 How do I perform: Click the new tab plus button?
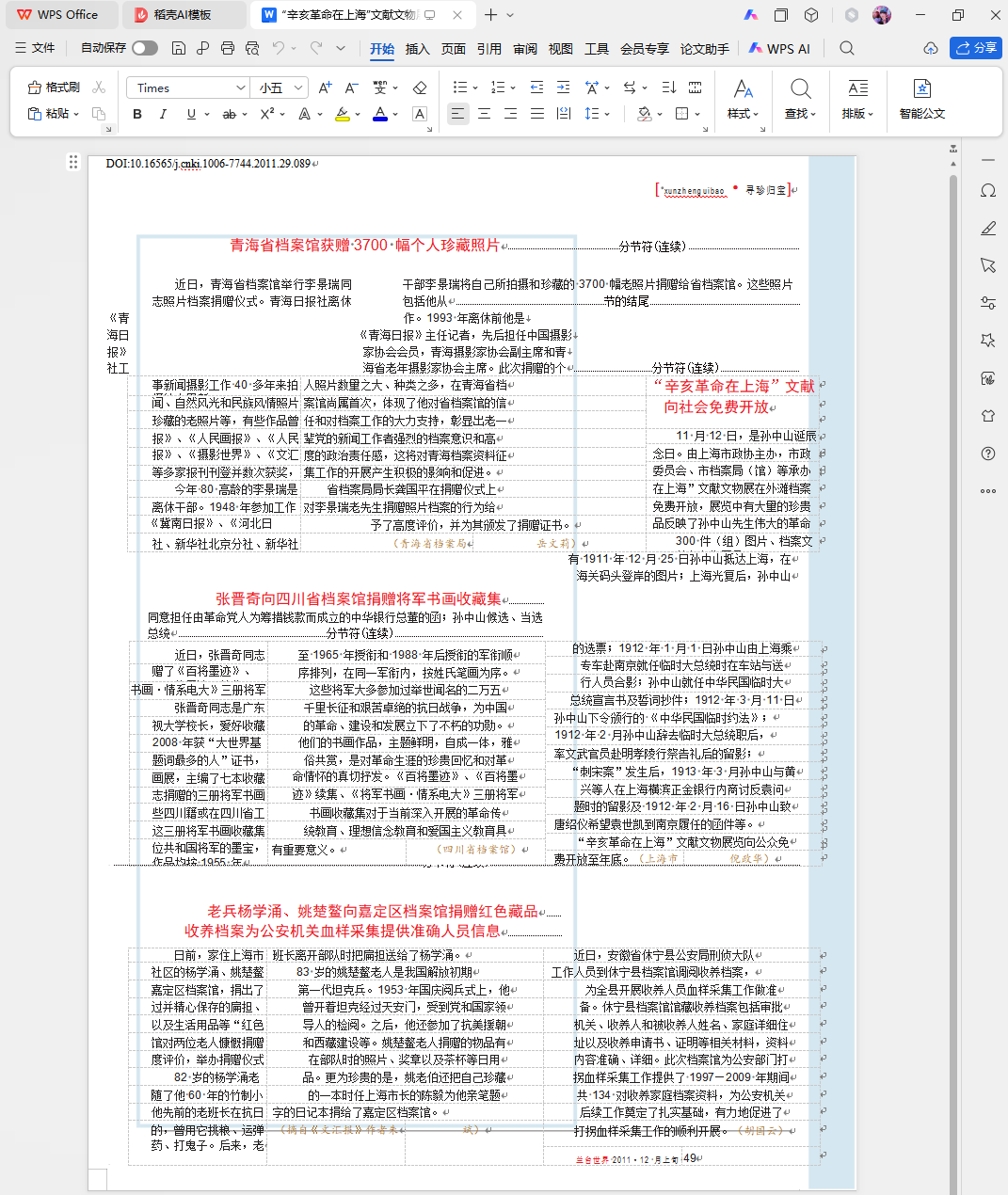(x=490, y=15)
